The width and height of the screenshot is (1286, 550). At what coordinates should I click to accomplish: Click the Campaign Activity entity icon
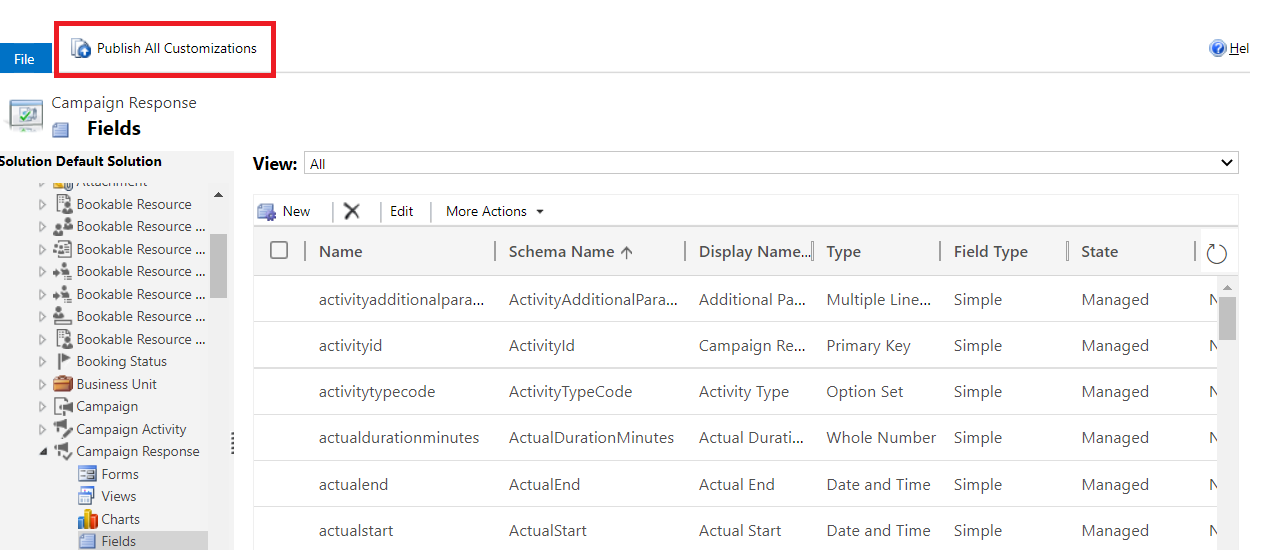63,429
